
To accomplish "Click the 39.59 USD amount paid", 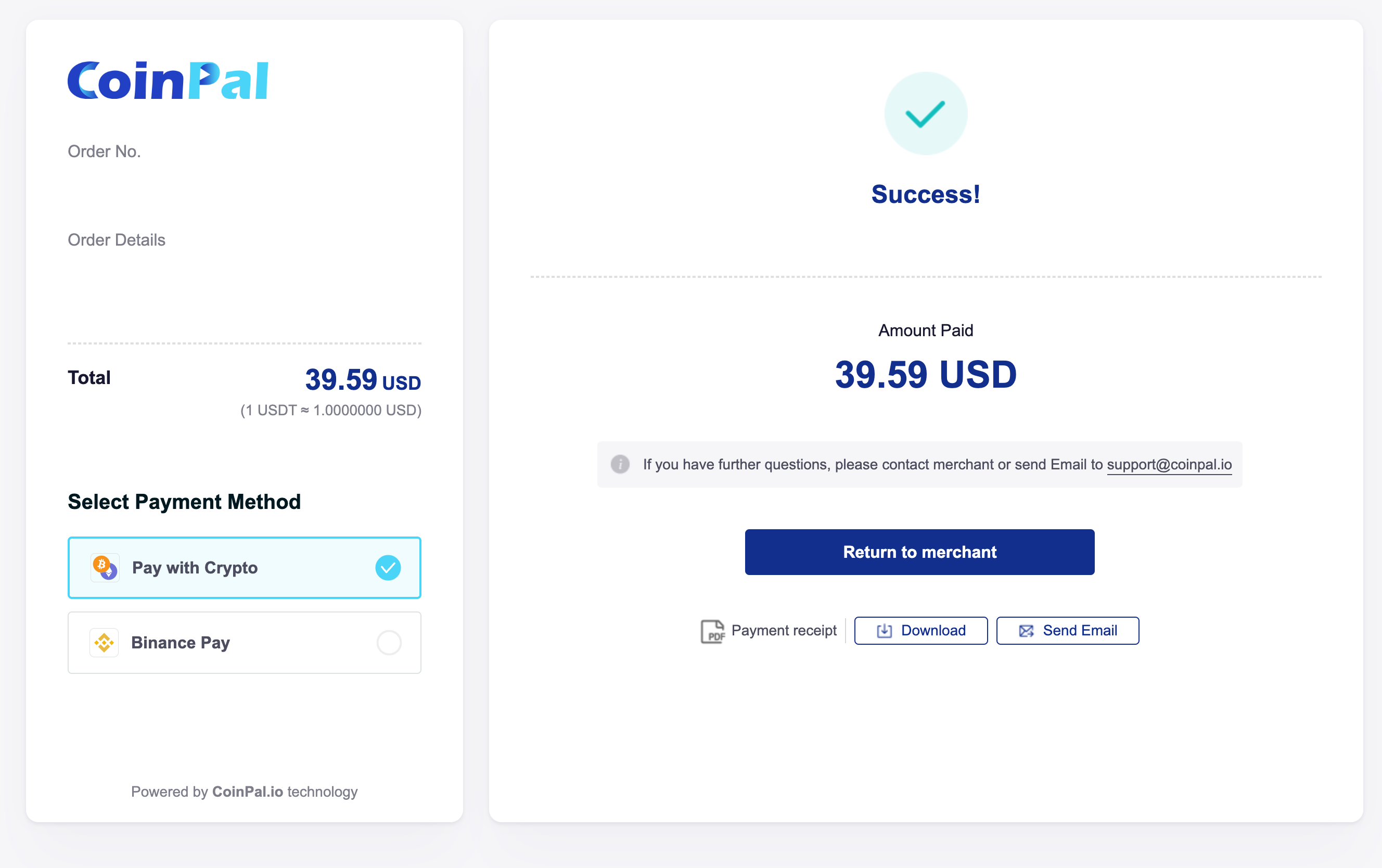I will (x=925, y=375).
